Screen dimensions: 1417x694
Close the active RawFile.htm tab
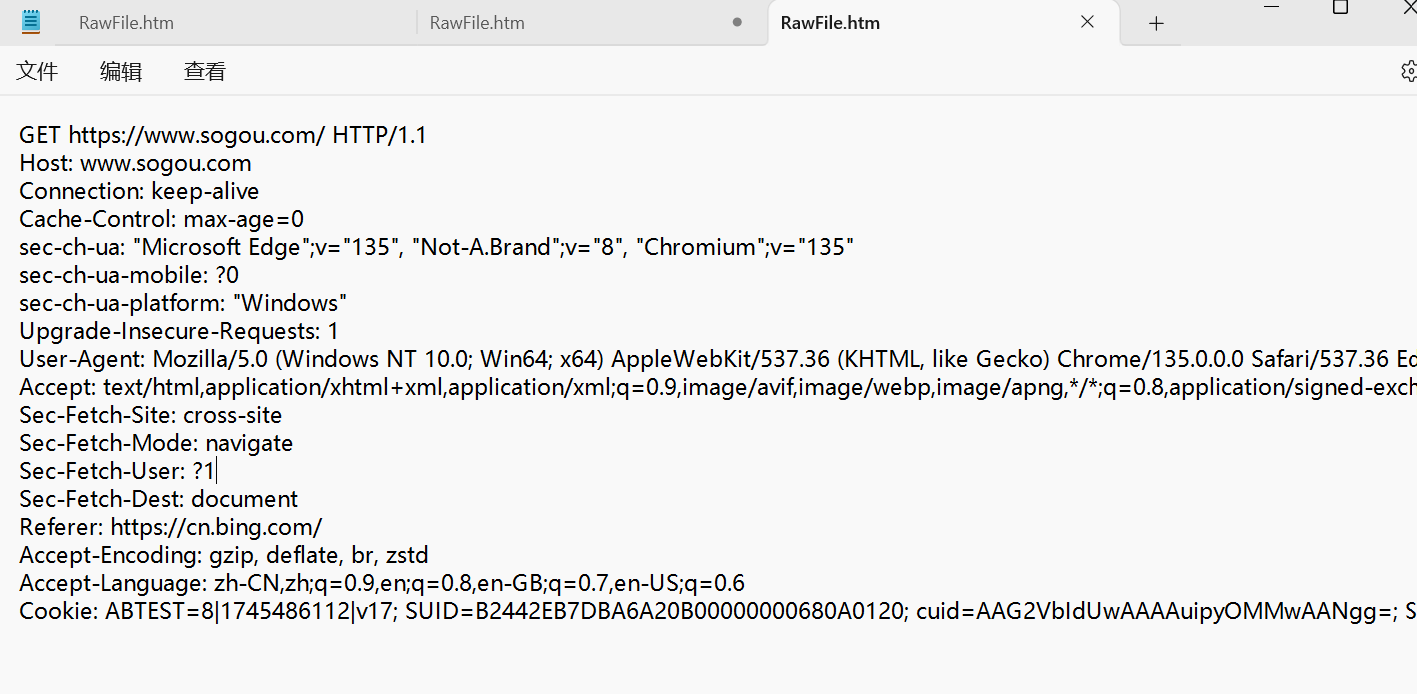1087,22
